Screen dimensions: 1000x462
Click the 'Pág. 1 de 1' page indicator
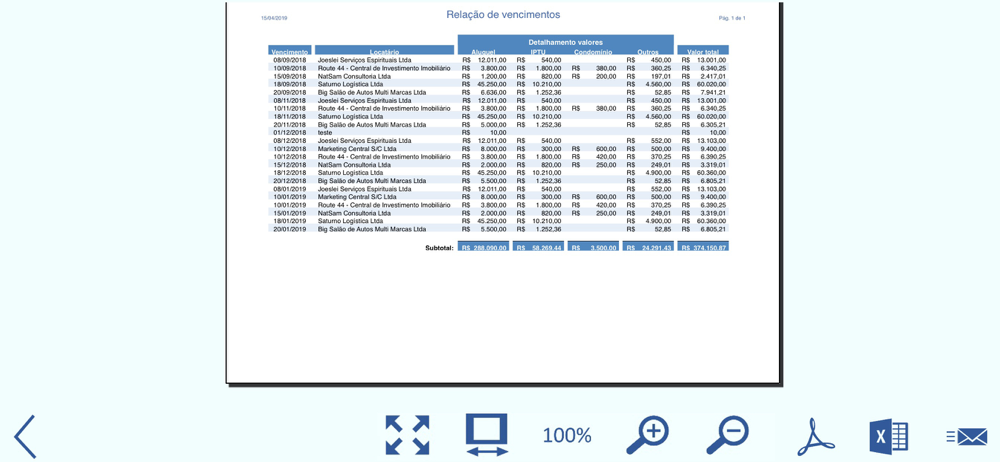click(732, 18)
